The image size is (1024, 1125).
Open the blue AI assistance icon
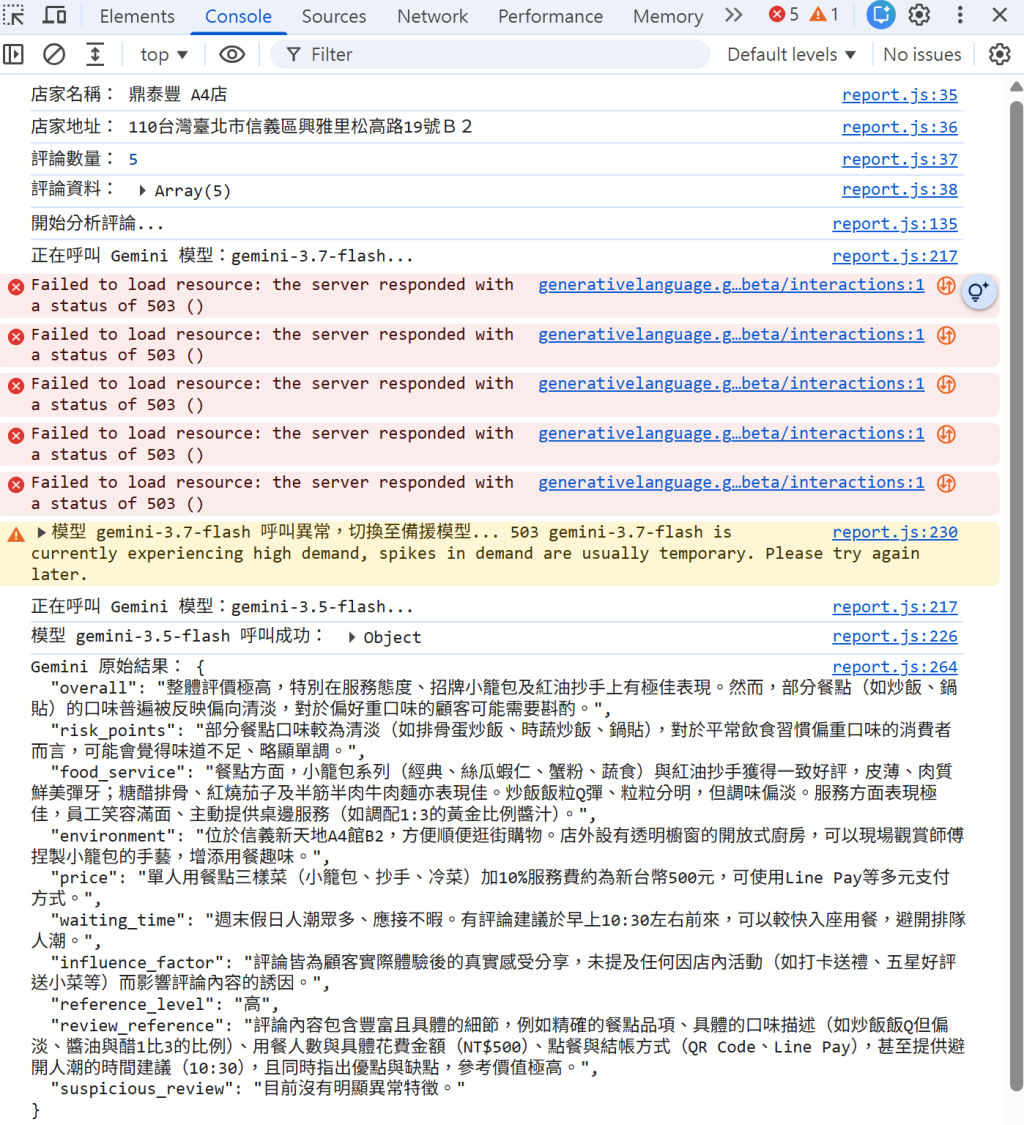point(880,15)
